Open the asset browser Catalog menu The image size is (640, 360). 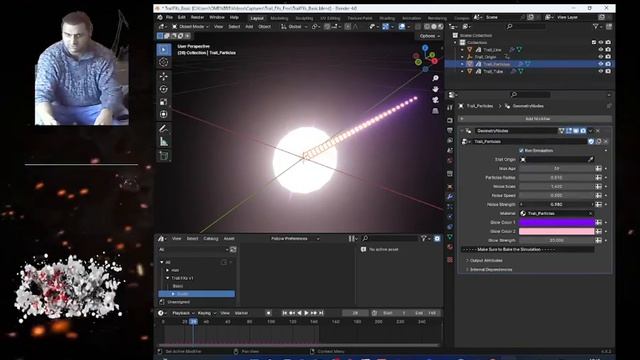[x=211, y=239]
